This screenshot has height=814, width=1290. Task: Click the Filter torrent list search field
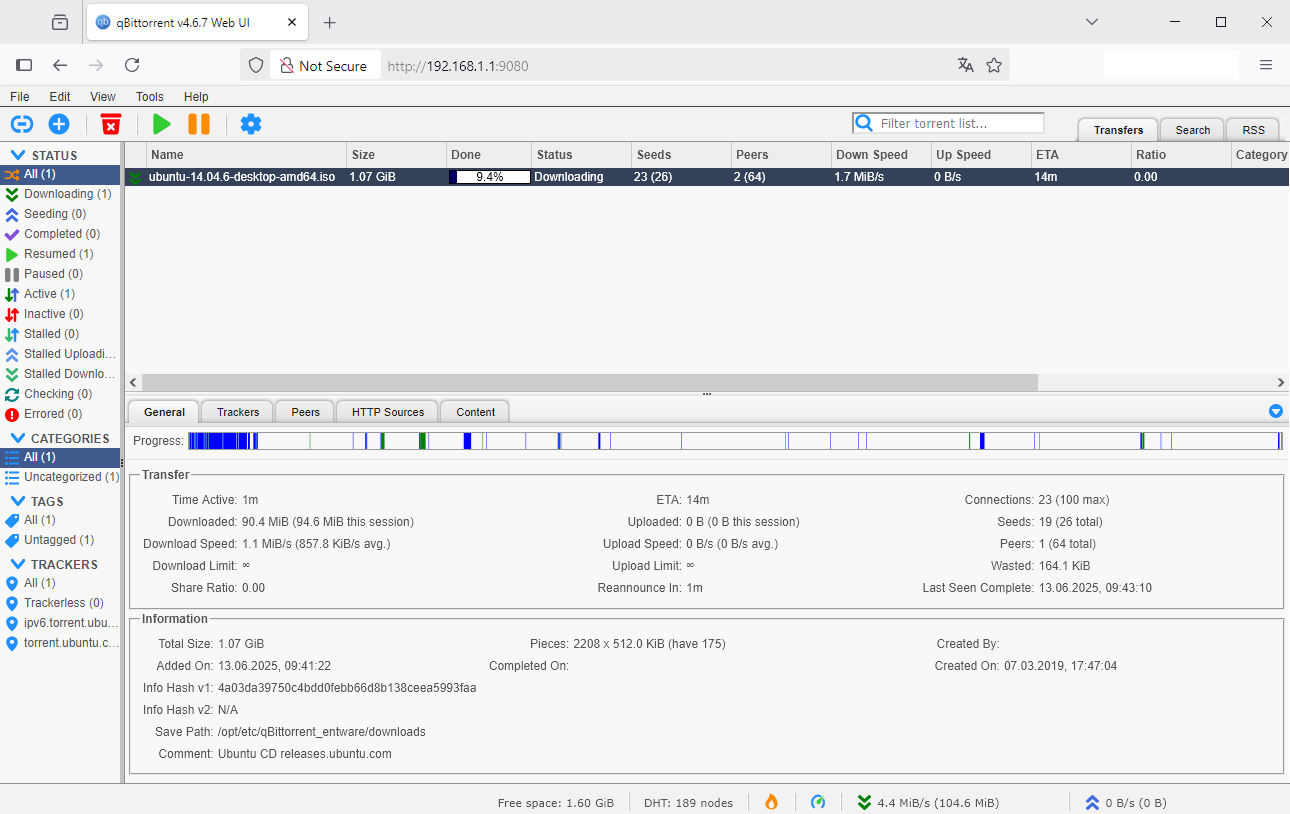[958, 123]
